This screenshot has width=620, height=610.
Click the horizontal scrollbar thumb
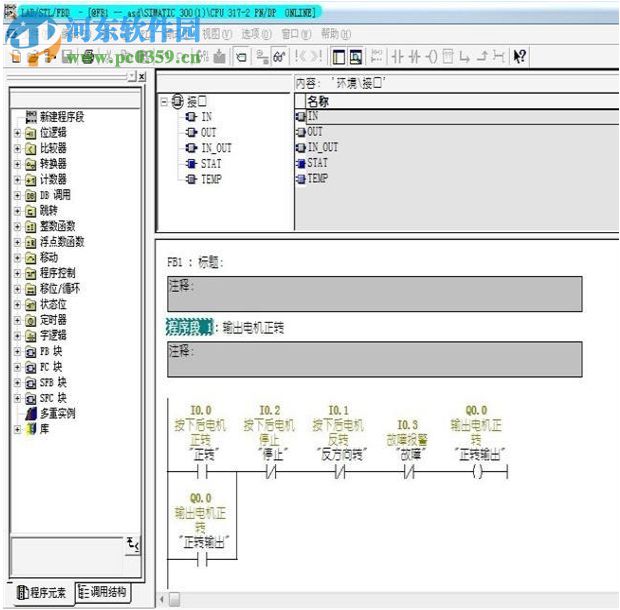[174, 600]
